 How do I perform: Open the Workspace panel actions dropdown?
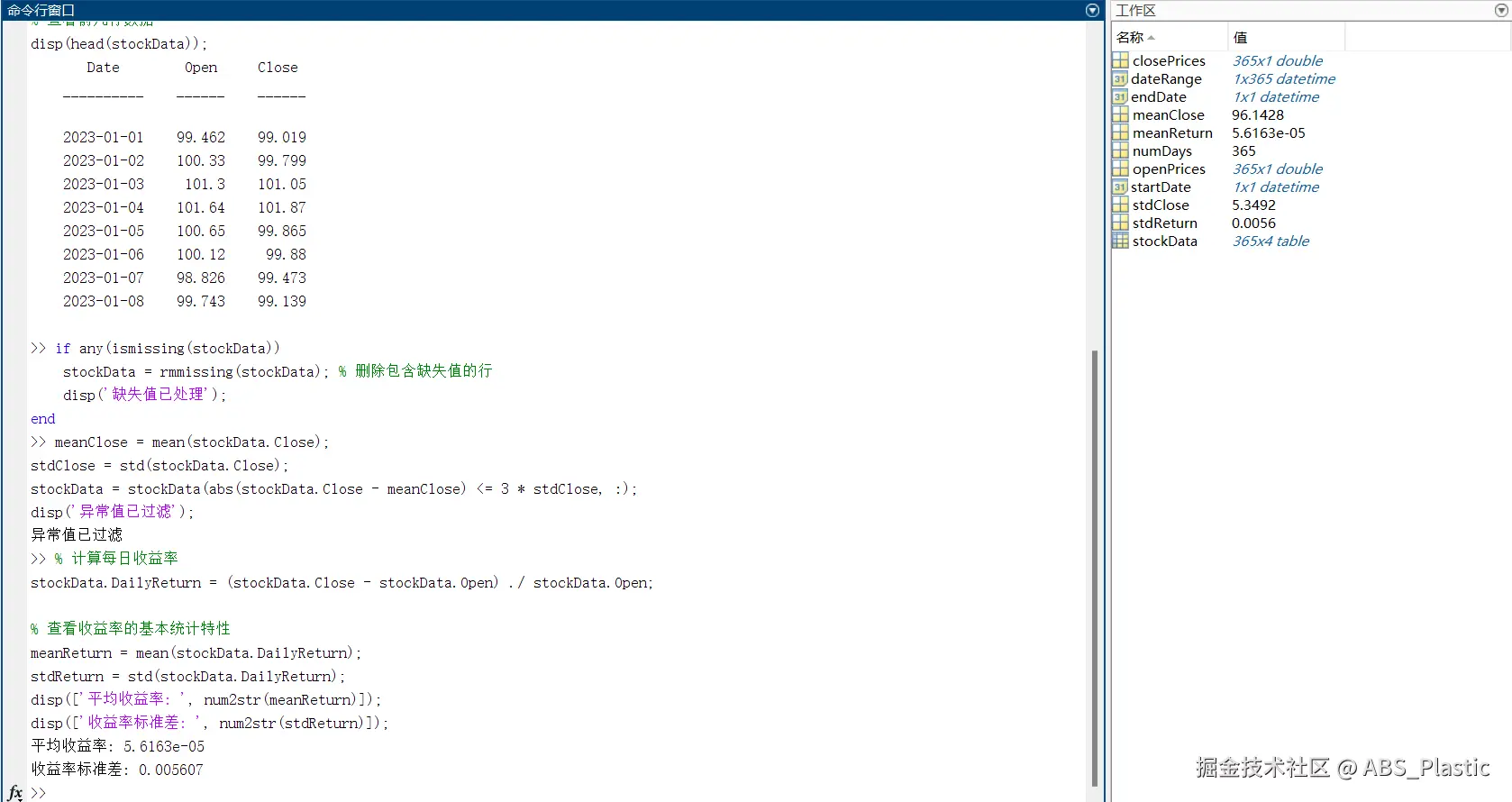(x=1501, y=11)
